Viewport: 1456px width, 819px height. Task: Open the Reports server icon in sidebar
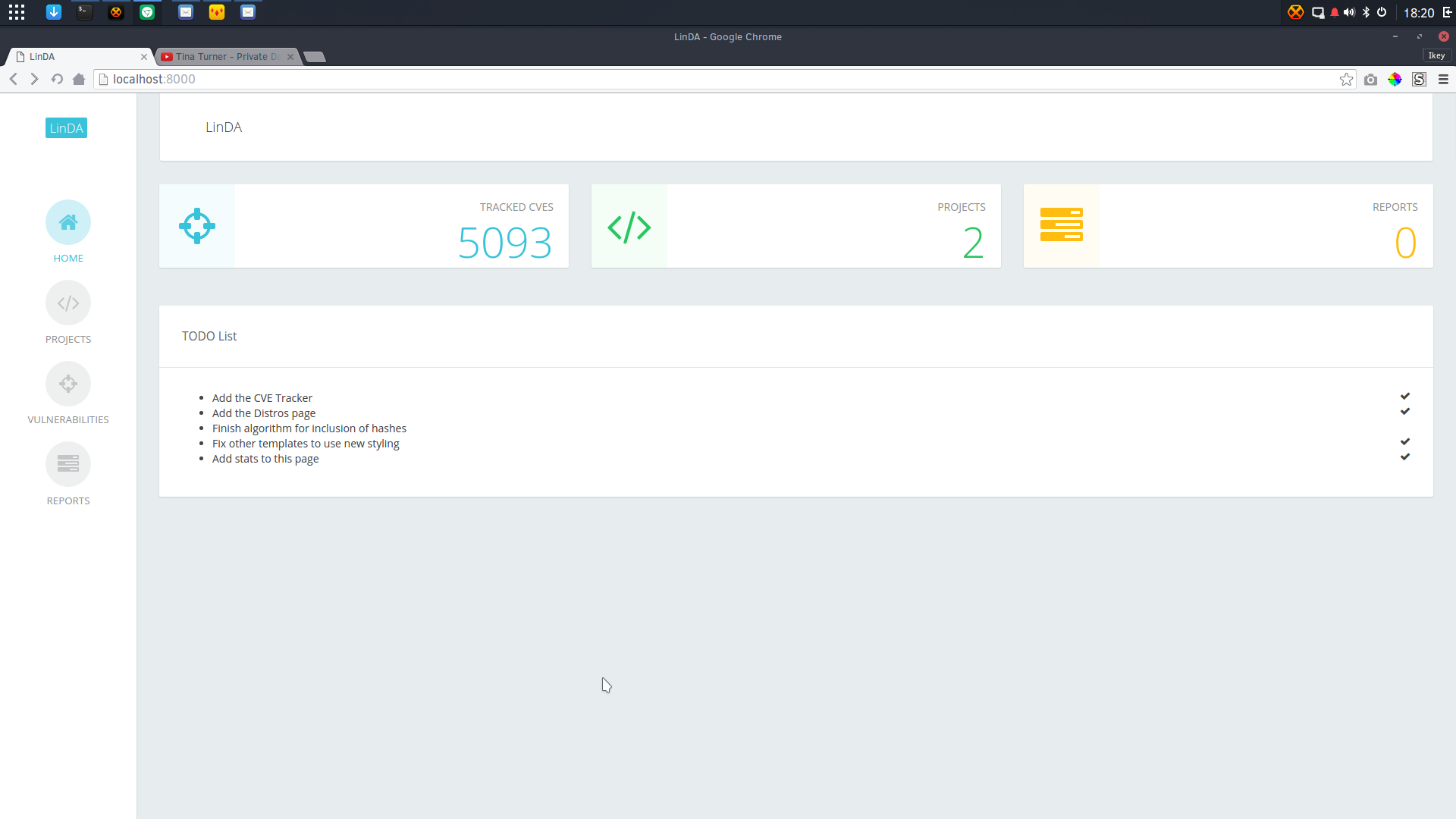[x=68, y=464]
